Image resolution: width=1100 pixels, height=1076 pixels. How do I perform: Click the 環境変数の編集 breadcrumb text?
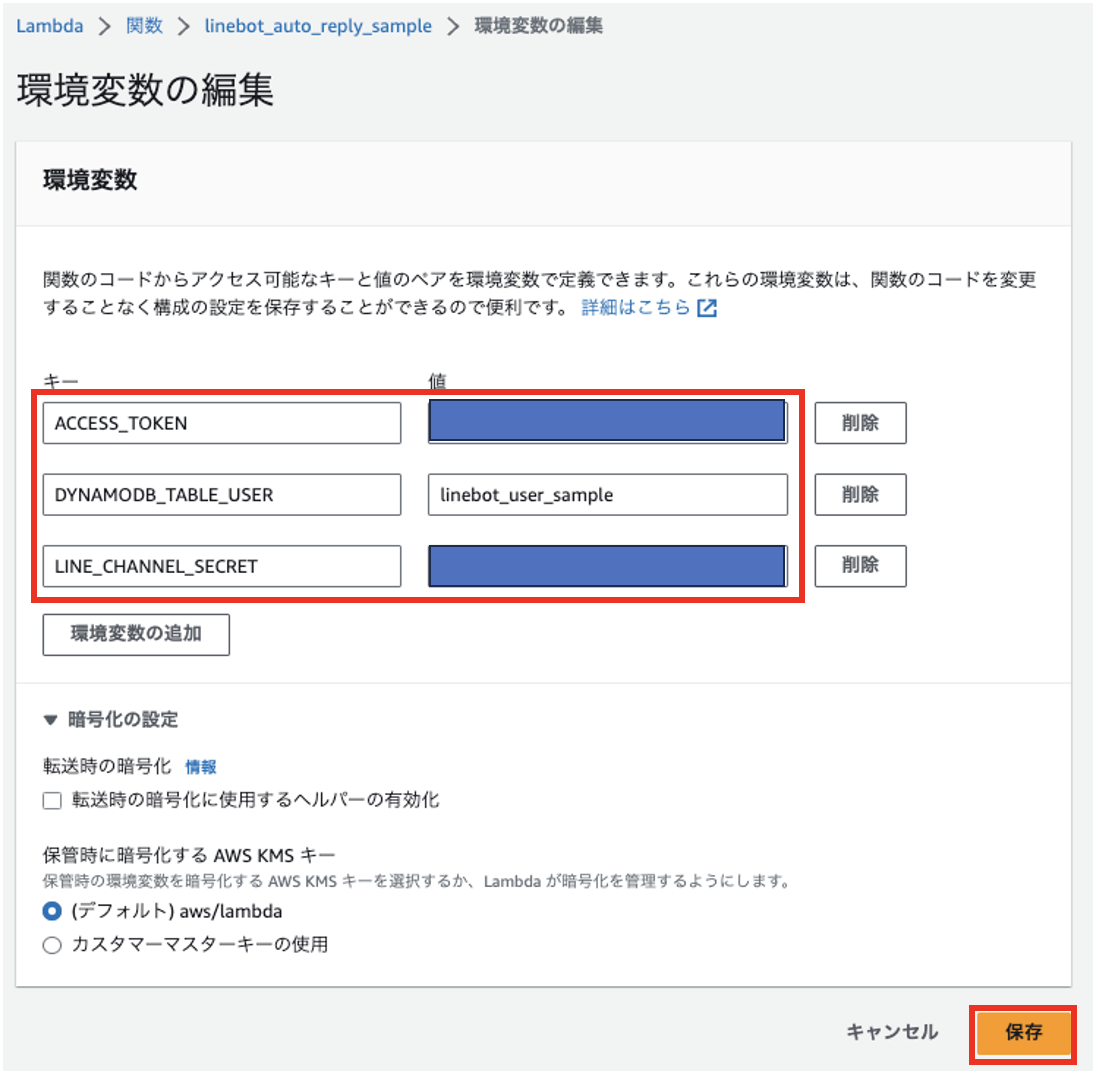(x=539, y=26)
